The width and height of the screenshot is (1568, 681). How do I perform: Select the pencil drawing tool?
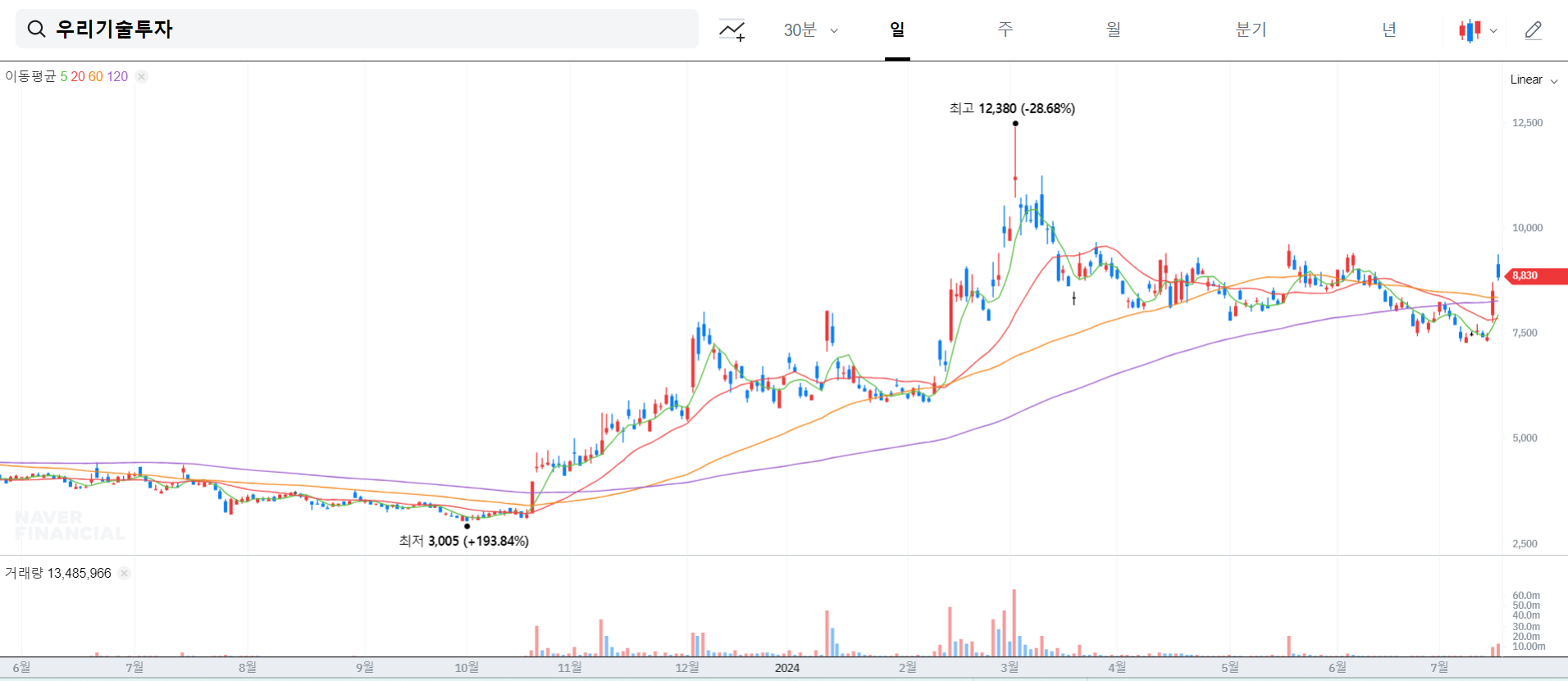tap(1533, 30)
